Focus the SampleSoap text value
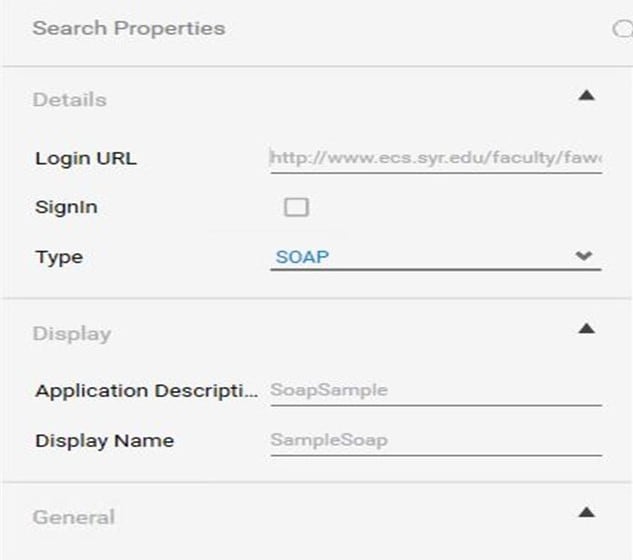633x560 pixels. (x=329, y=440)
